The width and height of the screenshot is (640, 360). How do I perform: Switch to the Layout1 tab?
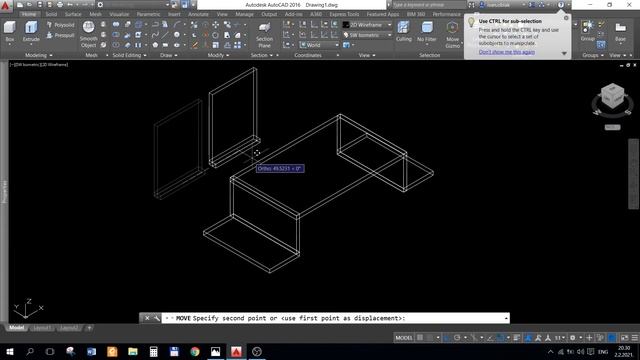[42, 328]
